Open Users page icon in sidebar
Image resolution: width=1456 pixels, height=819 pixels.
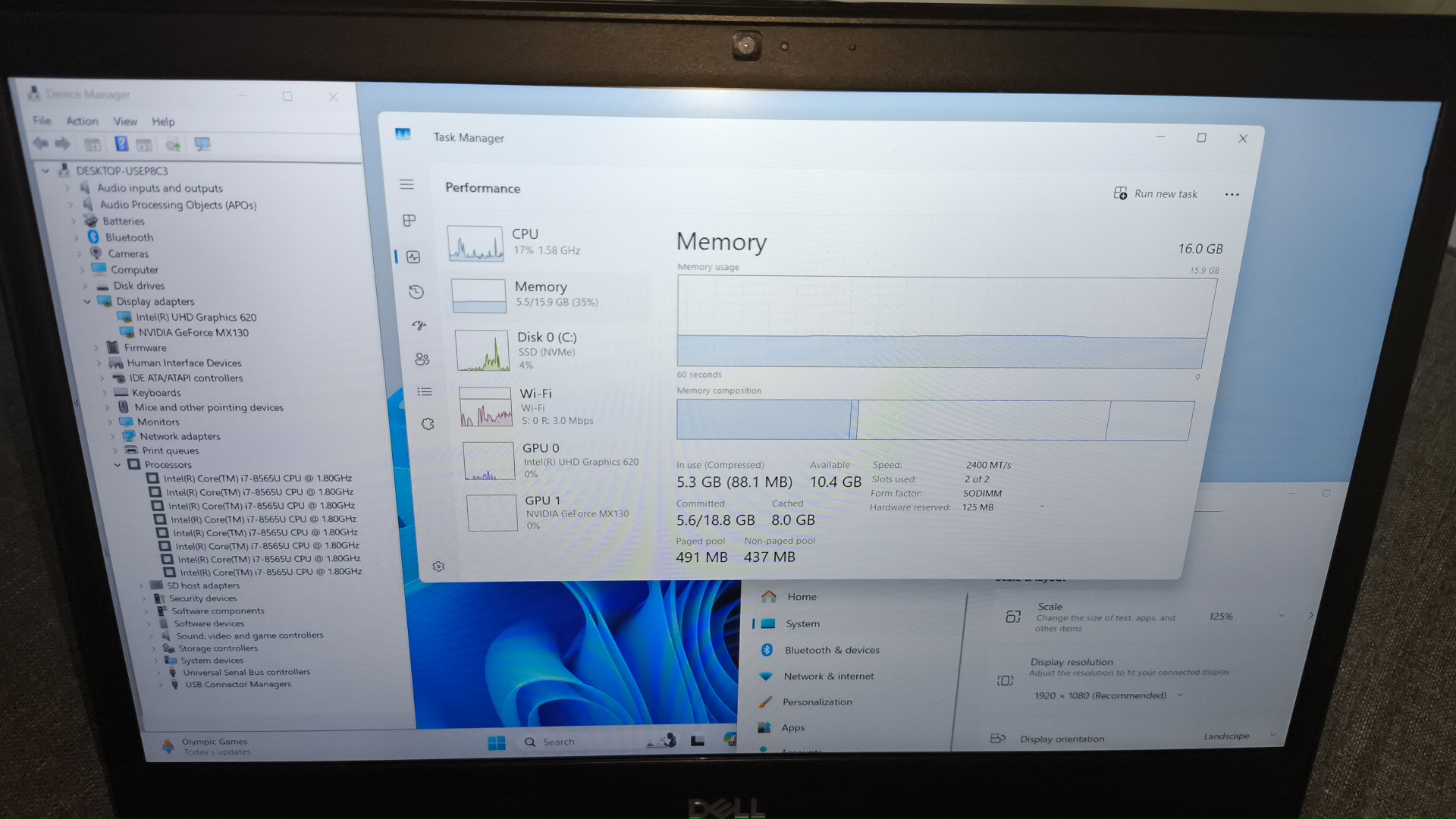point(422,359)
